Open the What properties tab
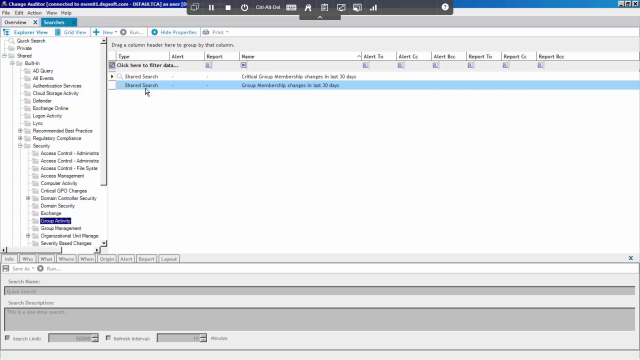Screen dimensions: 640x360 point(46,259)
